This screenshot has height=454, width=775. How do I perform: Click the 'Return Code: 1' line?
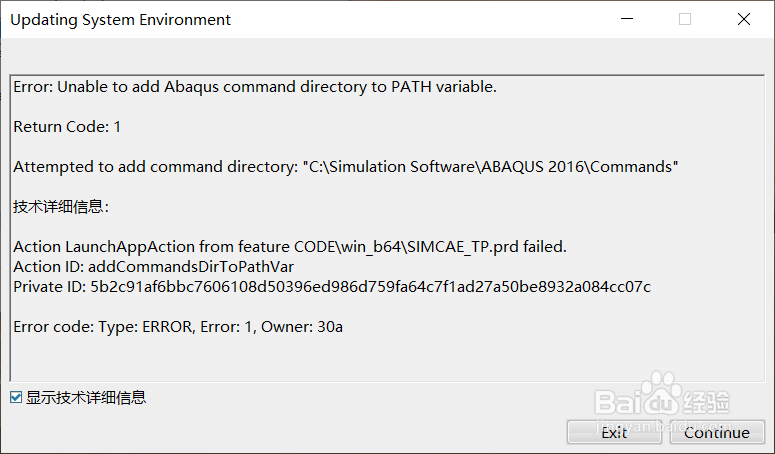tap(67, 127)
